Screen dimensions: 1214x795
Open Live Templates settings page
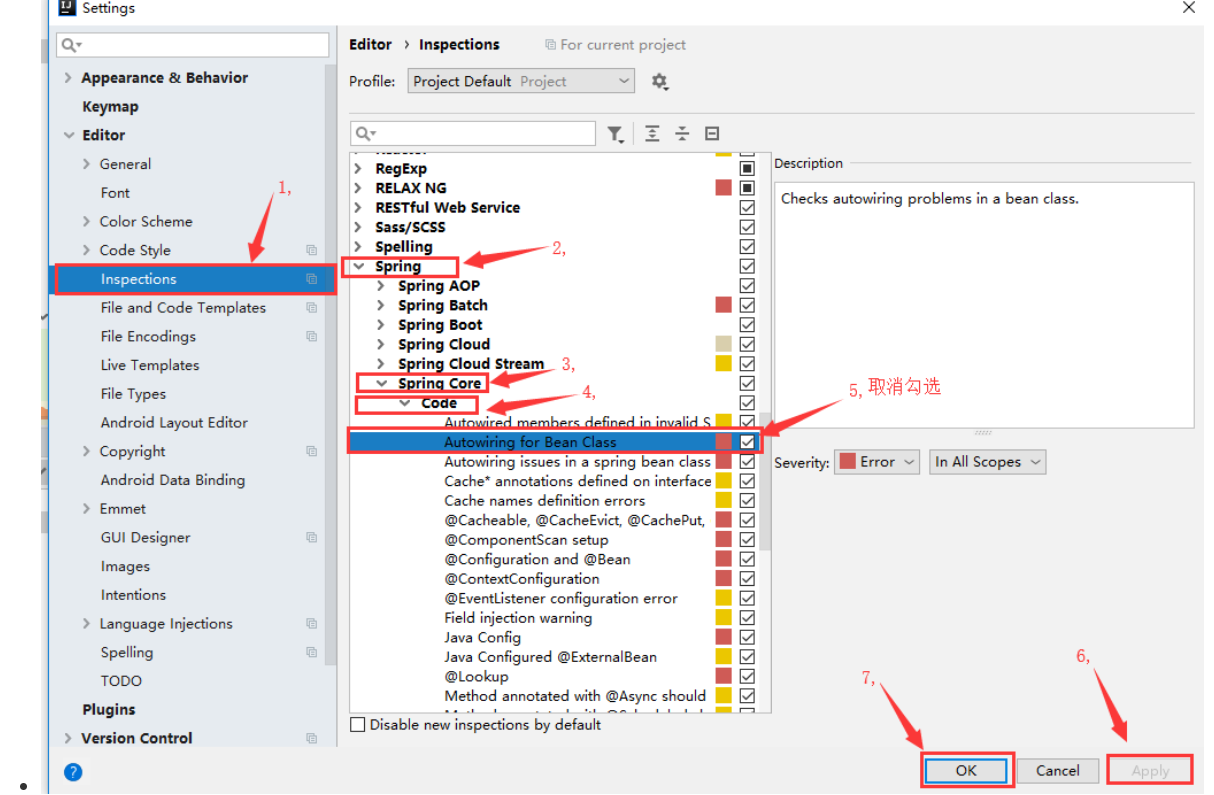150,366
